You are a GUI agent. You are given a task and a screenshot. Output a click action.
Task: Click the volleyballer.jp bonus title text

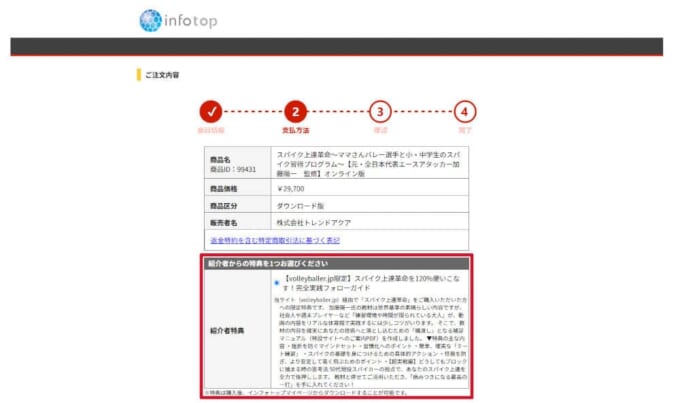pos(371,283)
